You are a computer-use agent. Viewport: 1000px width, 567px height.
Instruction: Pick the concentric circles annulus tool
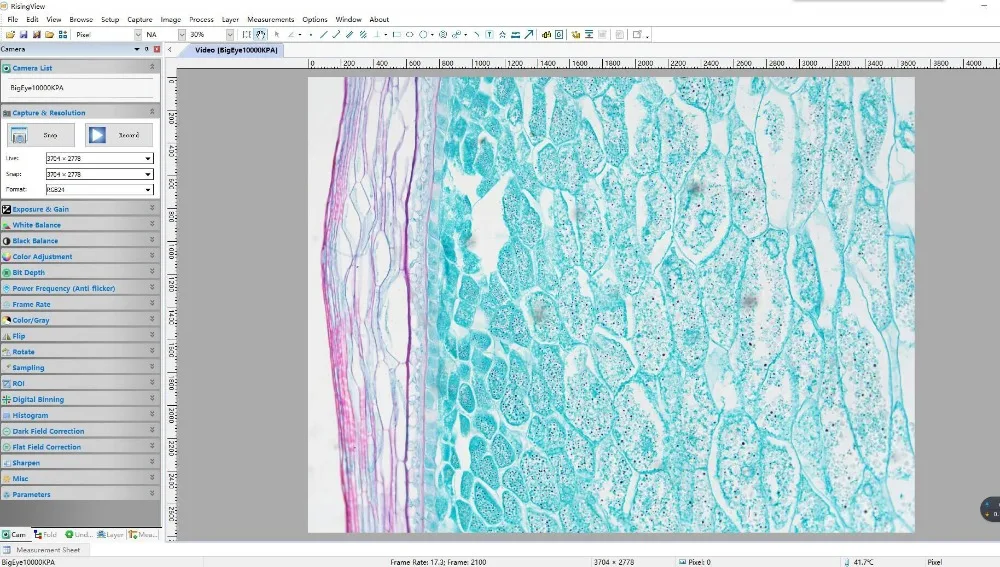[x=443, y=34]
